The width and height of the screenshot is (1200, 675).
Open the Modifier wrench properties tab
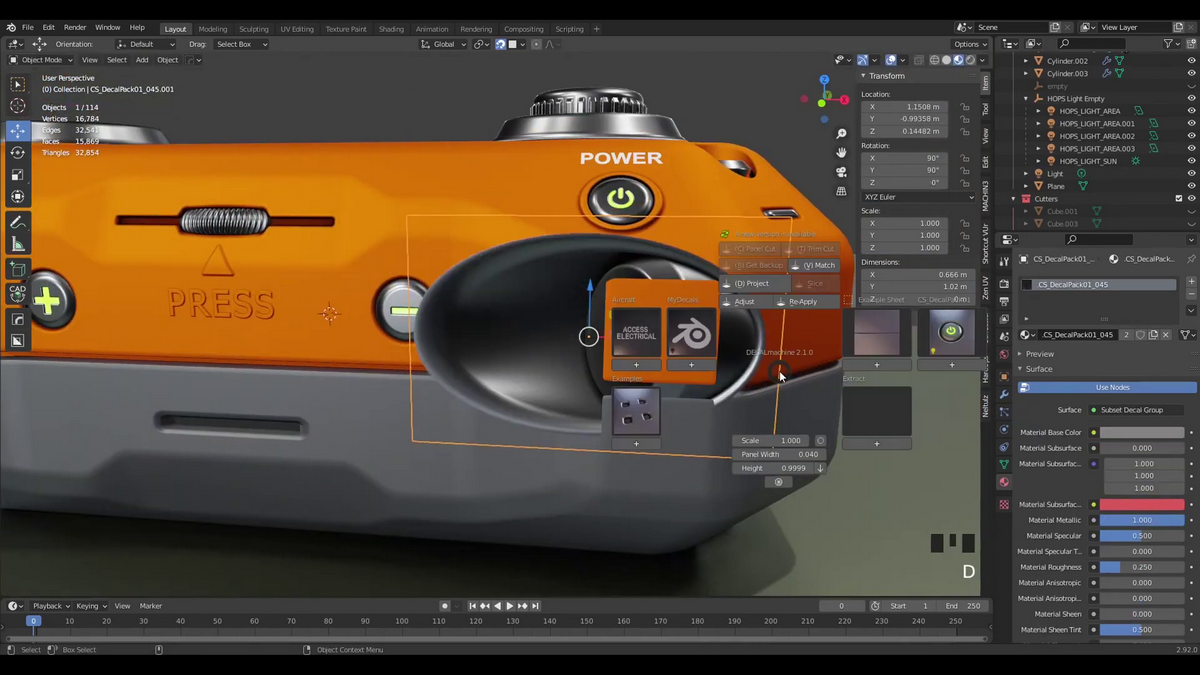coord(1004,394)
